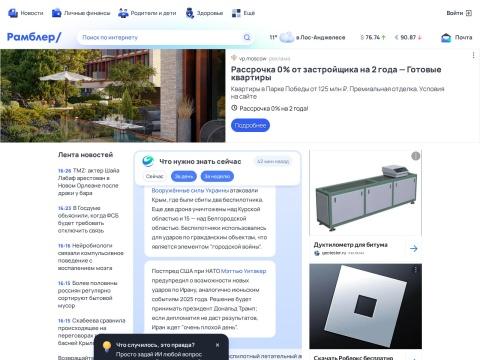Click the search magnifier icon
480x360 pixels.
(247, 37)
